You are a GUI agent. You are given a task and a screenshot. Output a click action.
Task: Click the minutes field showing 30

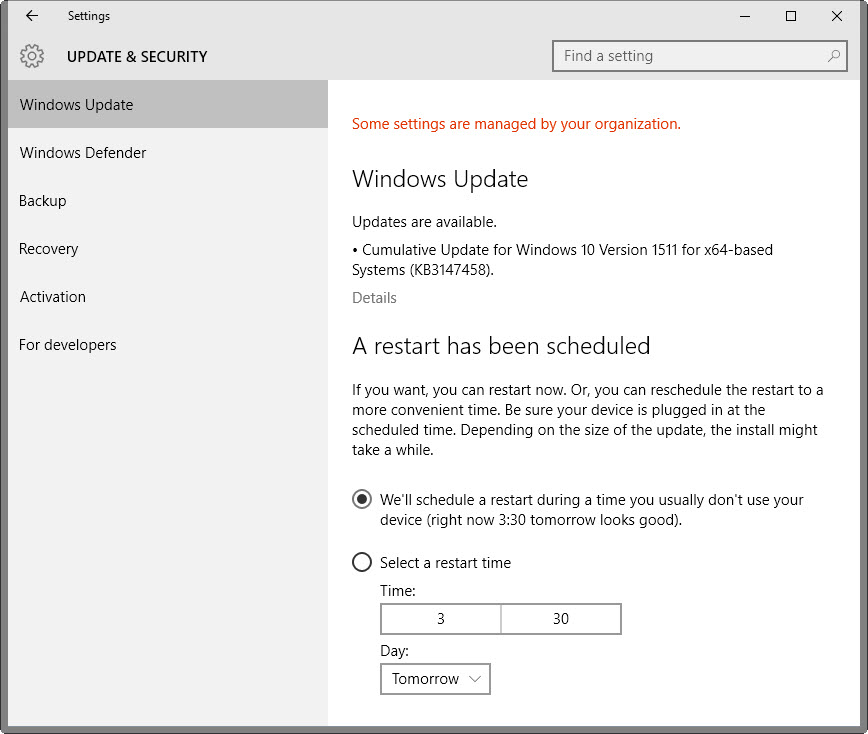(561, 619)
